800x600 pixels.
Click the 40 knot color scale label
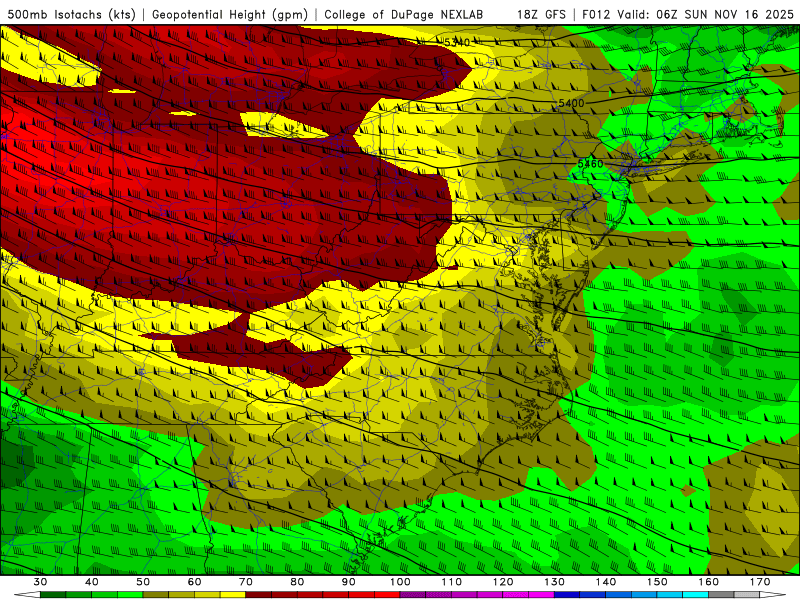tap(92, 582)
